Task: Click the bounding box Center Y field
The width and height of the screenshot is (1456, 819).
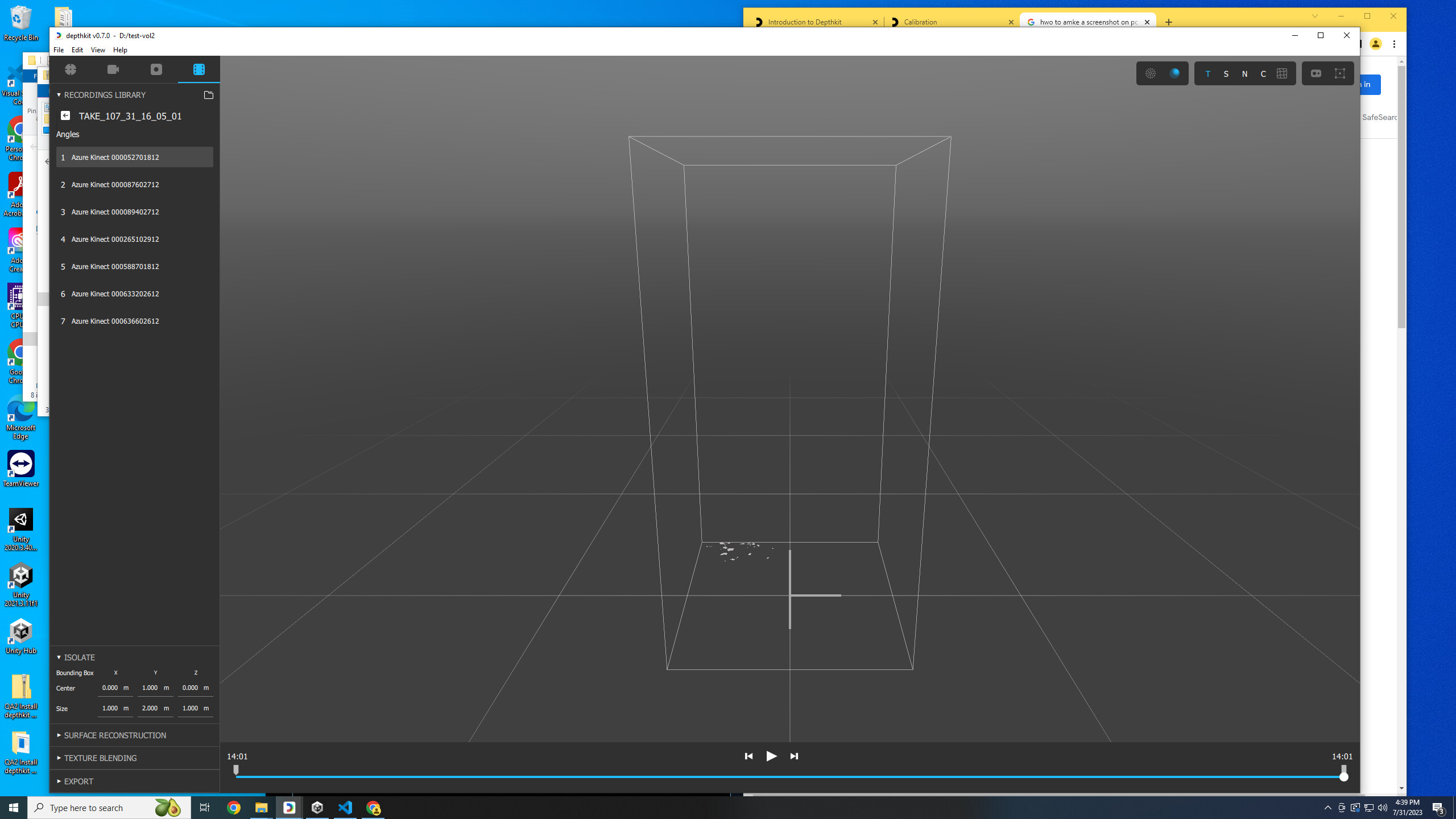Action: coord(150,688)
